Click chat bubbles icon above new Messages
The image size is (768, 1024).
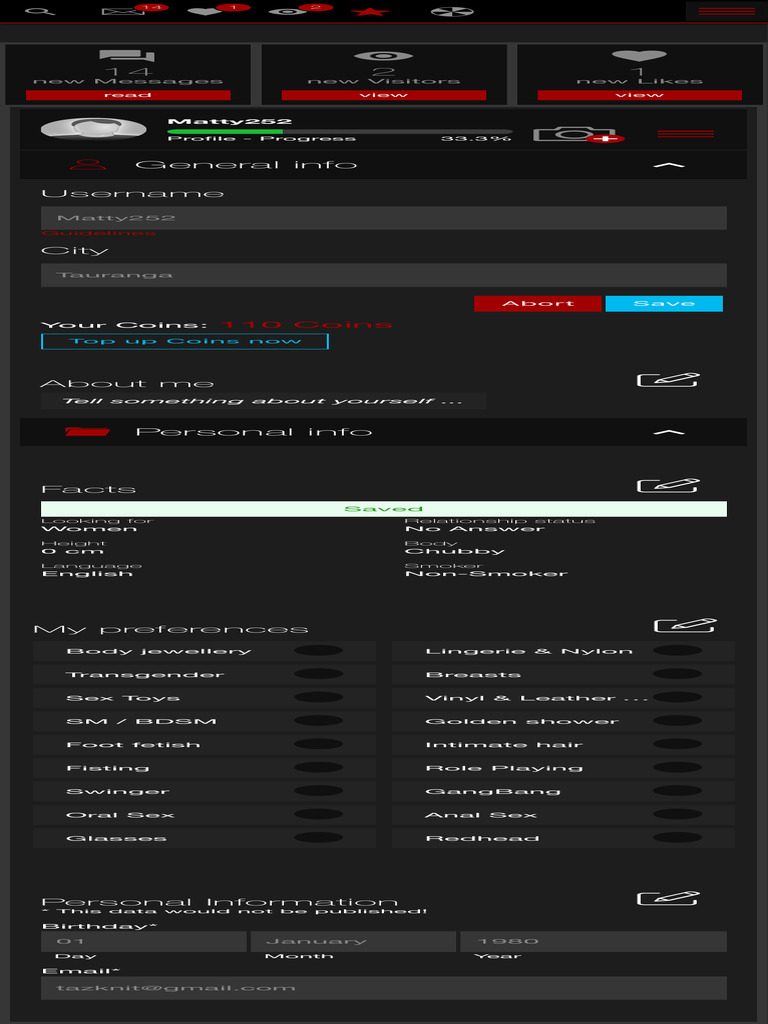tap(127, 57)
